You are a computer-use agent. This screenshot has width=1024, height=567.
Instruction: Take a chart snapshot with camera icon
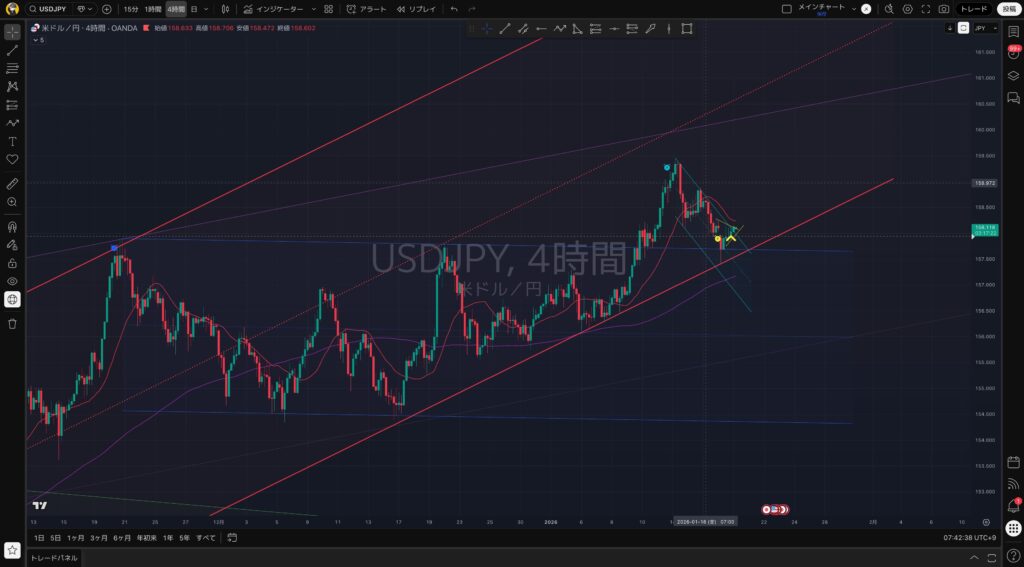click(x=944, y=9)
